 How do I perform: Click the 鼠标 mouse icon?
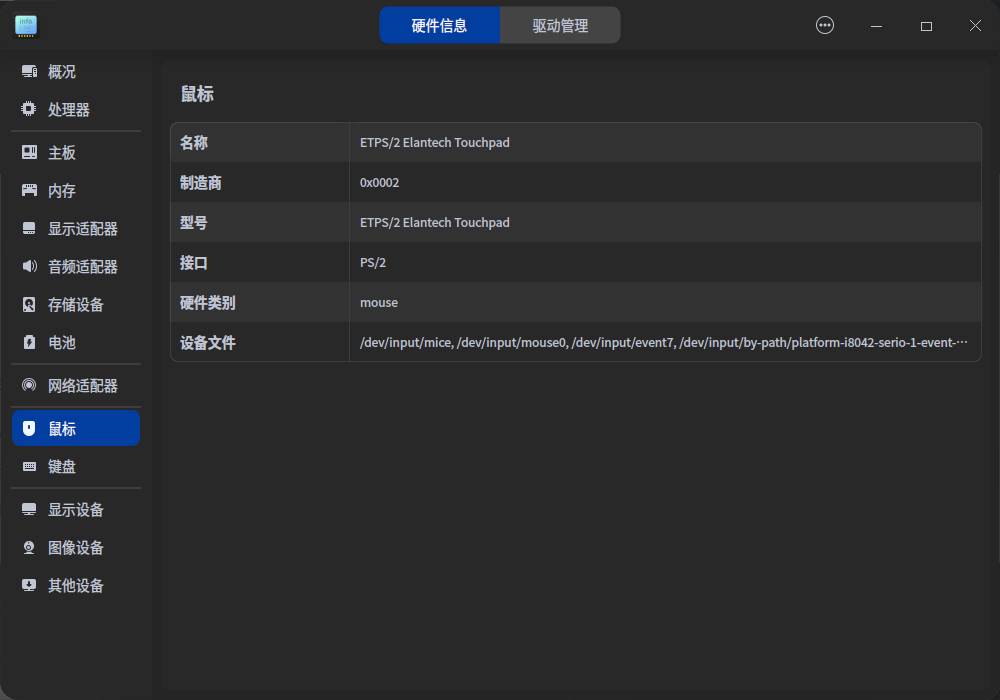[x=29, y=428]
